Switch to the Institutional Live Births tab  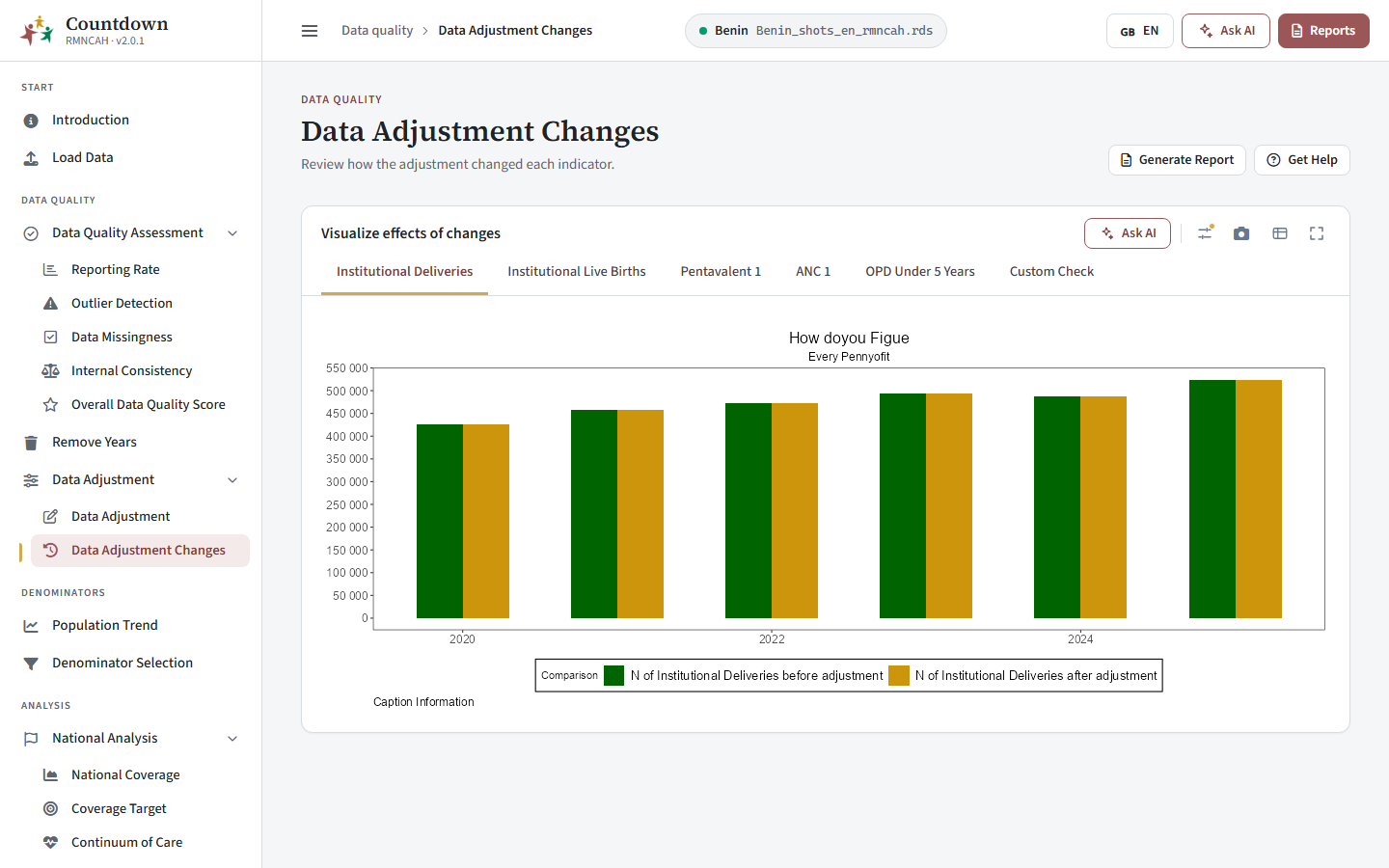[x=577, y=272]
